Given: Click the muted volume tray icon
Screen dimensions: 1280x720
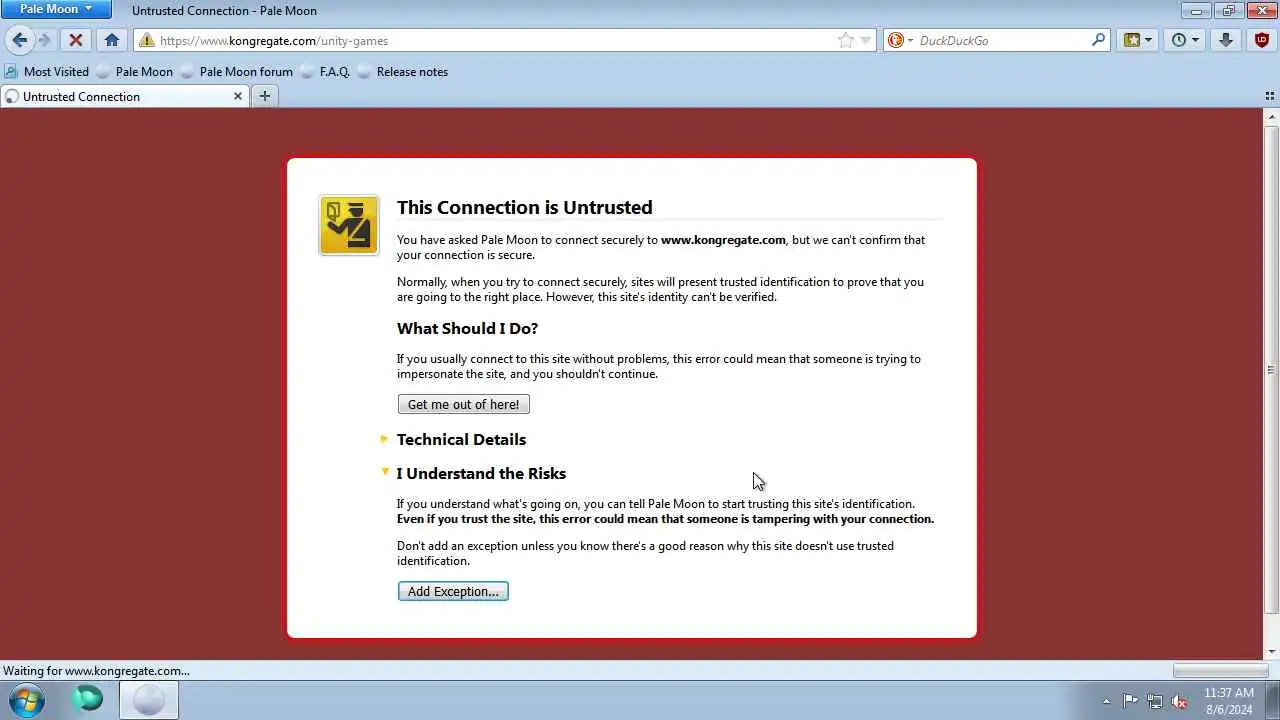Looking at the screenshot, I should pyautogui.click(x=1180, y=701).
